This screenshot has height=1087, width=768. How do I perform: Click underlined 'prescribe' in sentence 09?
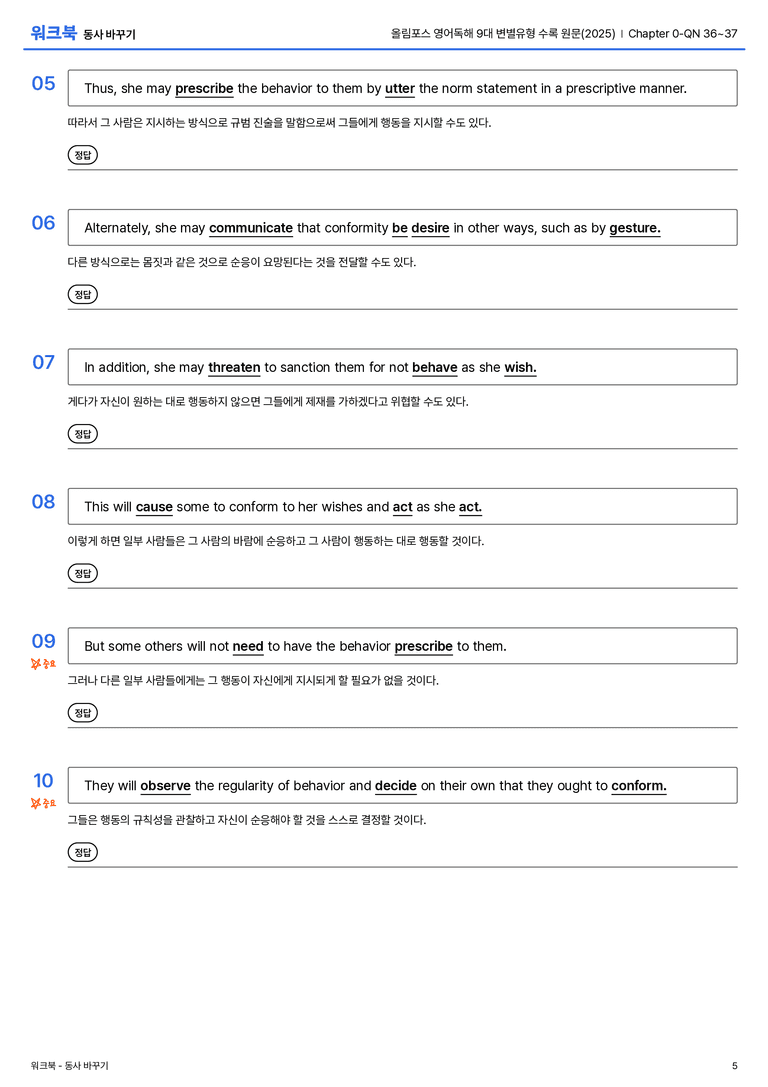click(424, 646)
